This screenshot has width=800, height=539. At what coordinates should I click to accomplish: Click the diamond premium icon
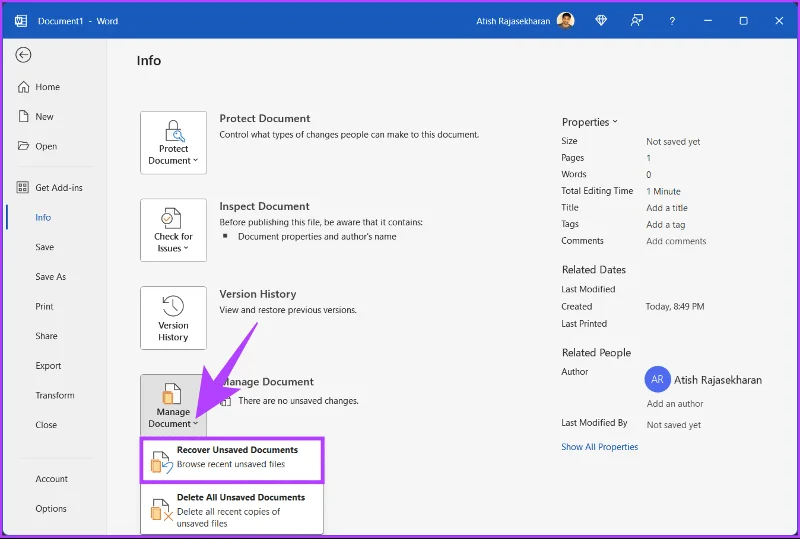(x=601, y=20)
